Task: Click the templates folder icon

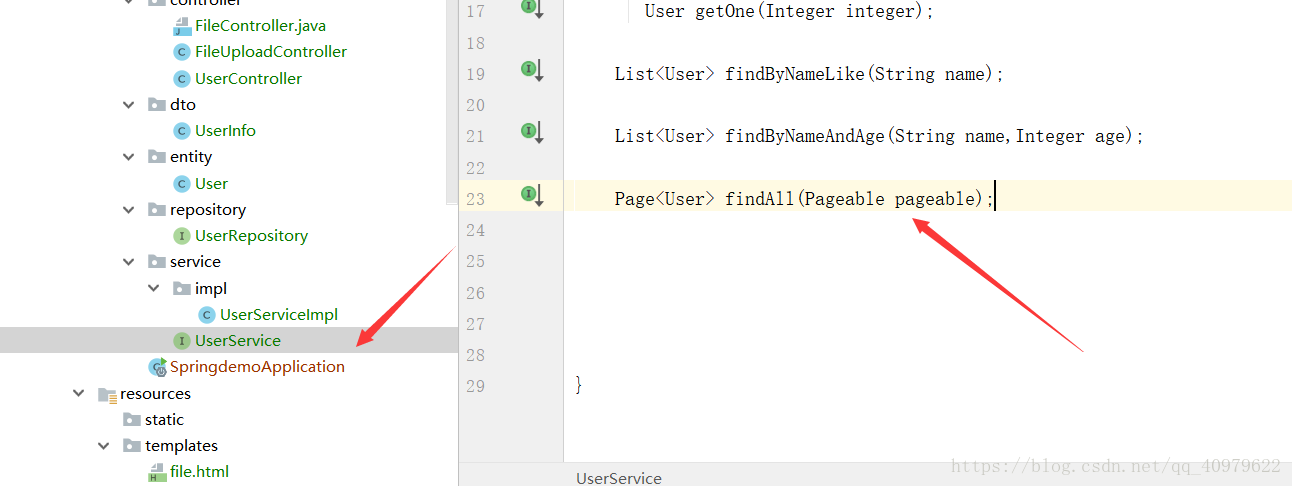Action: pos(132,445)
